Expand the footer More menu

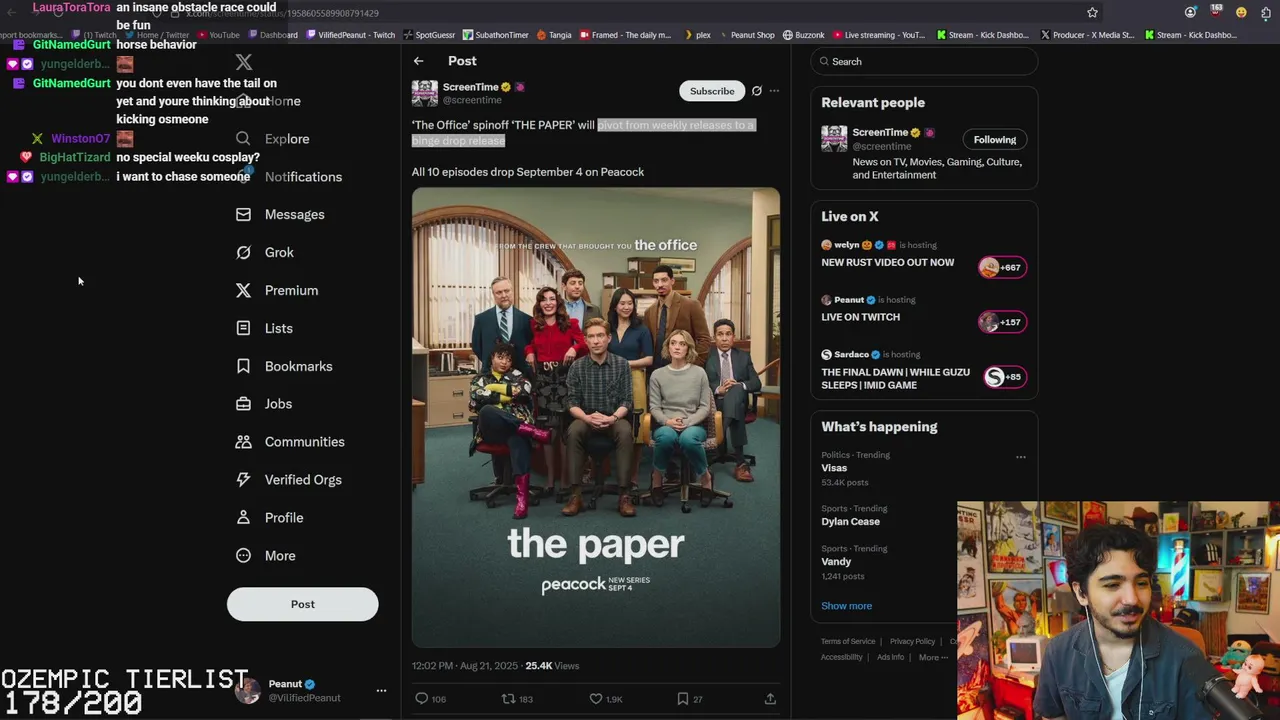click(x=933, y=658)
